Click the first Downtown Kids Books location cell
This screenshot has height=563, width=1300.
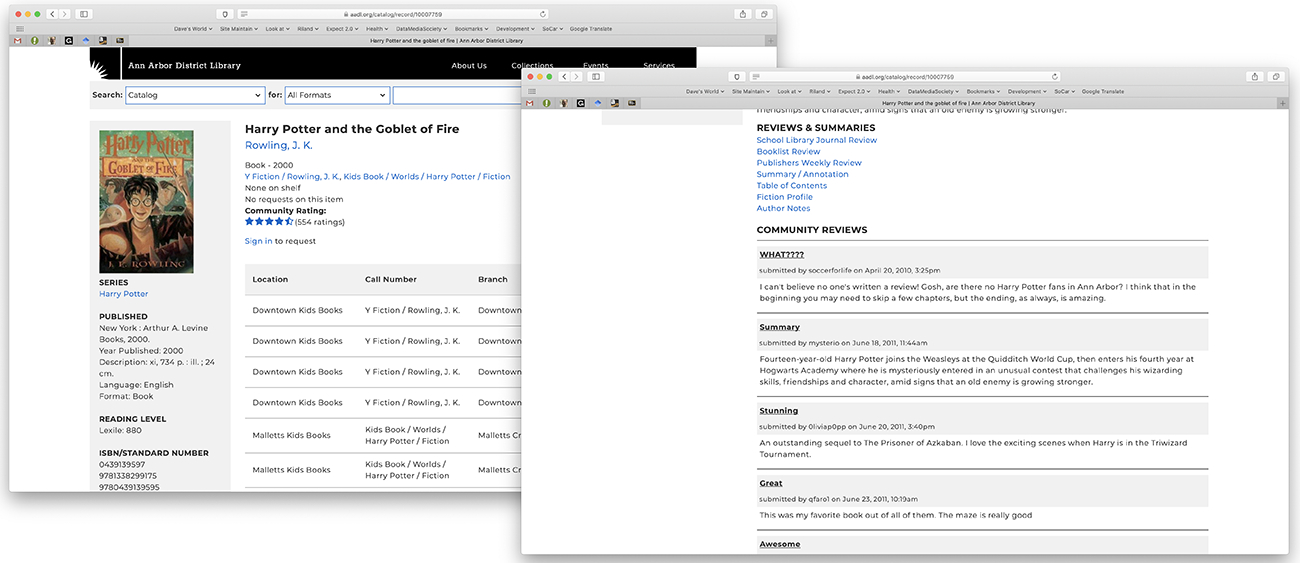click(x=297, y=310)
